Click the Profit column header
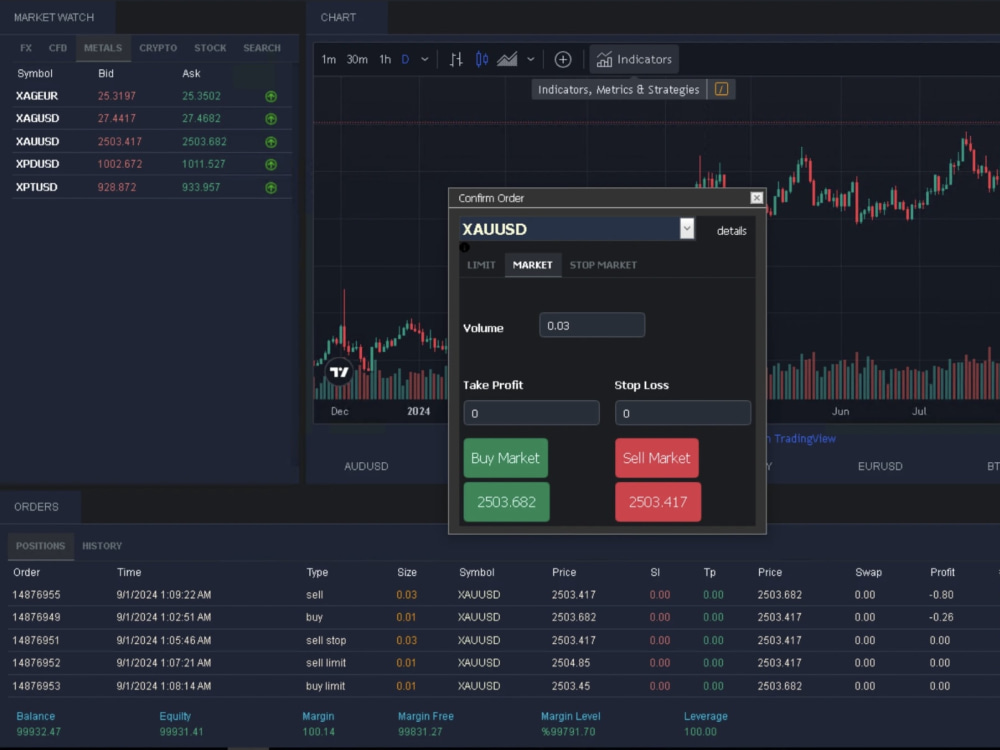1000x750 pixels. 941,572
